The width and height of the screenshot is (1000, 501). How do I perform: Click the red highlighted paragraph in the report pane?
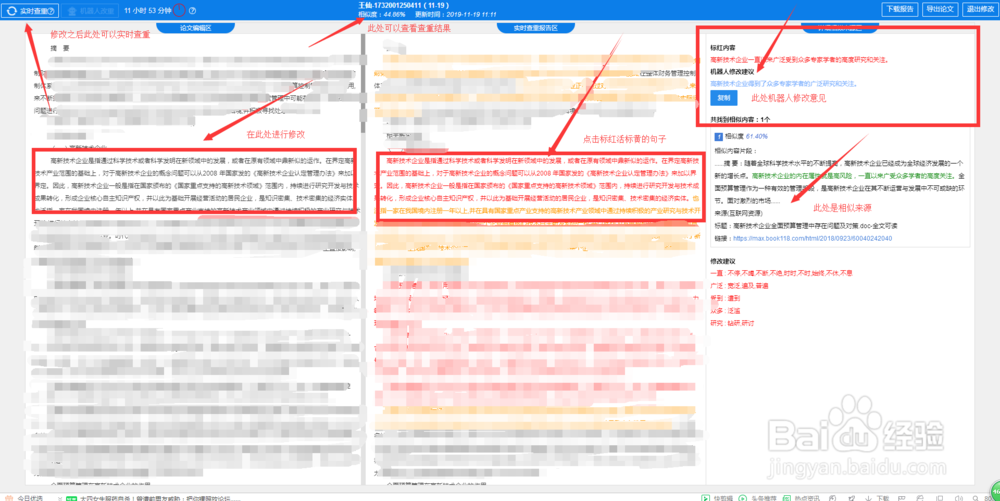coord(541,186)
